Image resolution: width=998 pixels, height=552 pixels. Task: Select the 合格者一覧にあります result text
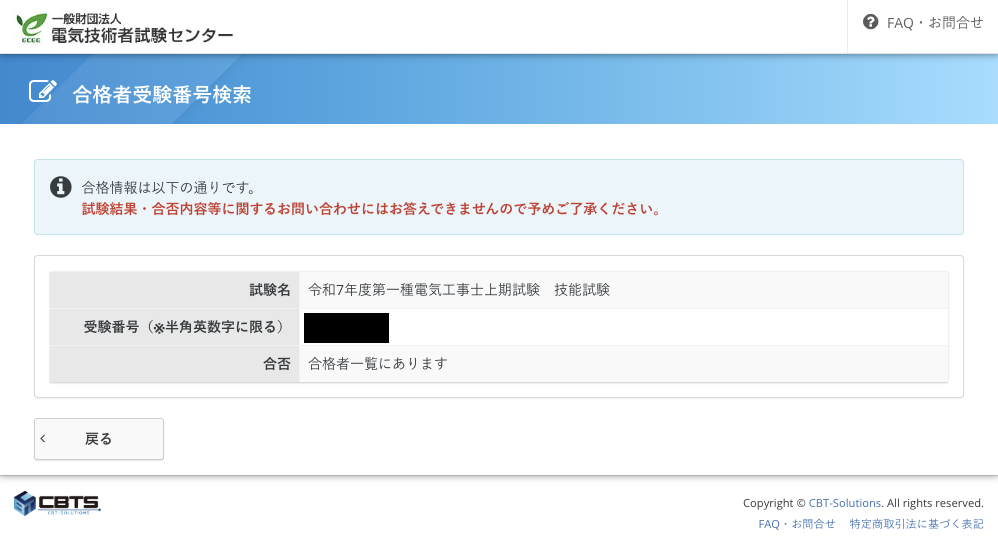click(377, 364)
